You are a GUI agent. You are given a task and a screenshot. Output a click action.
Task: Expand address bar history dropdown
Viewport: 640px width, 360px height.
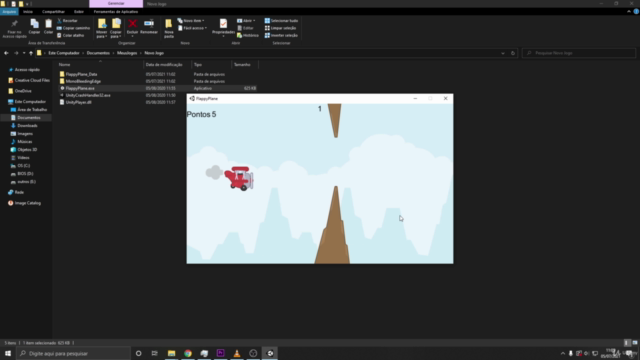coord(503,53)
